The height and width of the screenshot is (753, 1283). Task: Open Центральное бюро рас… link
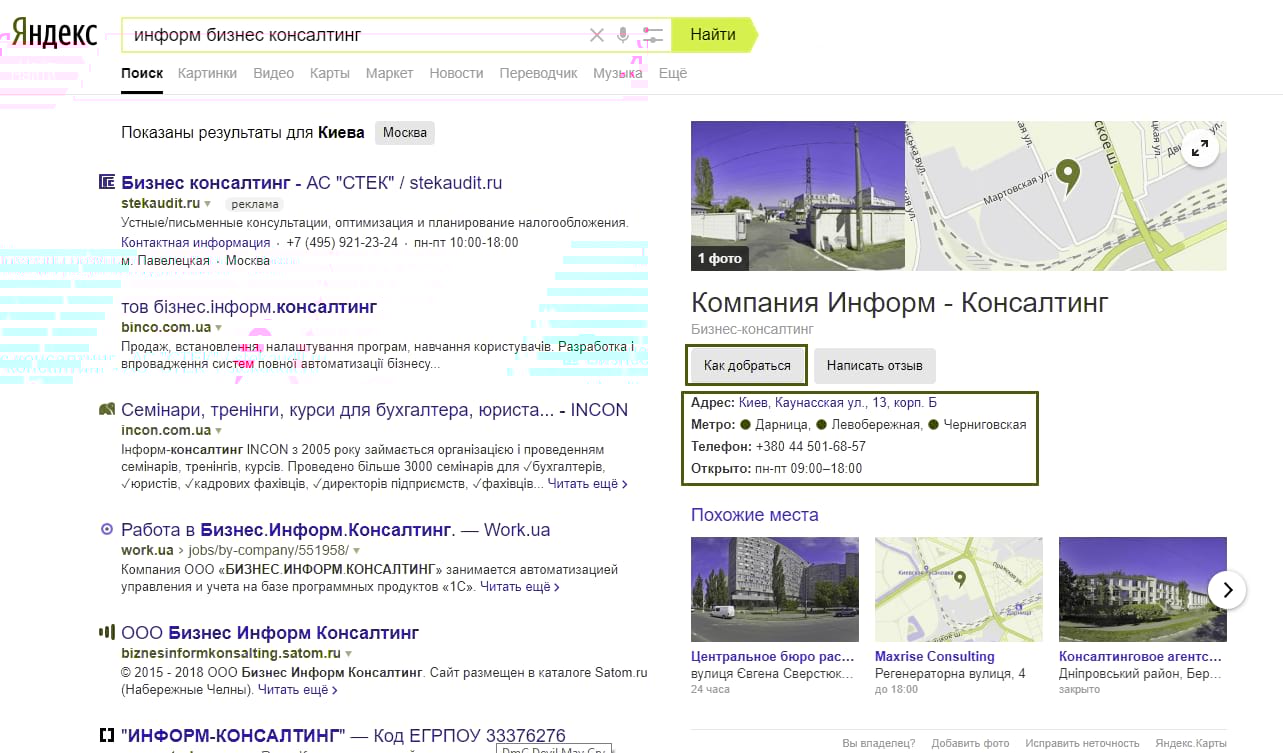773,657
